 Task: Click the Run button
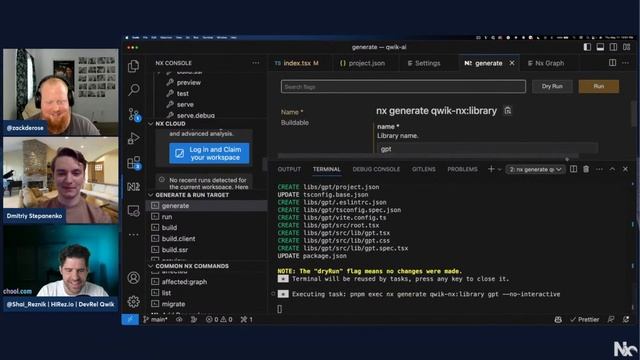click(599, 87)
